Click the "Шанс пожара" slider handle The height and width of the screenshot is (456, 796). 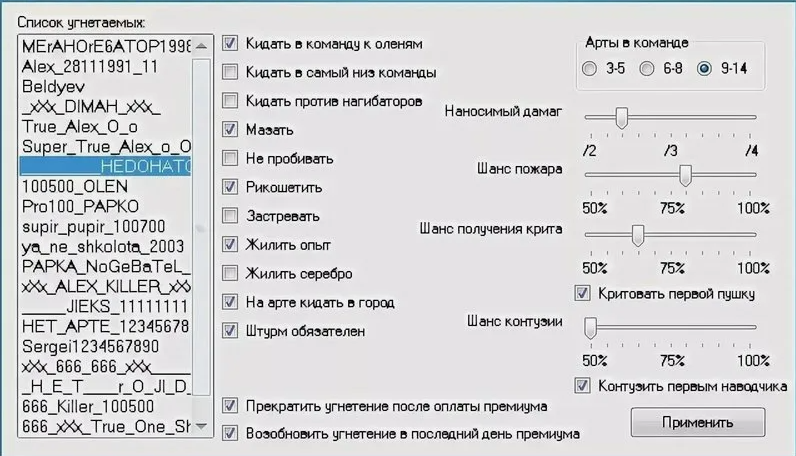(x=685, y=175)
